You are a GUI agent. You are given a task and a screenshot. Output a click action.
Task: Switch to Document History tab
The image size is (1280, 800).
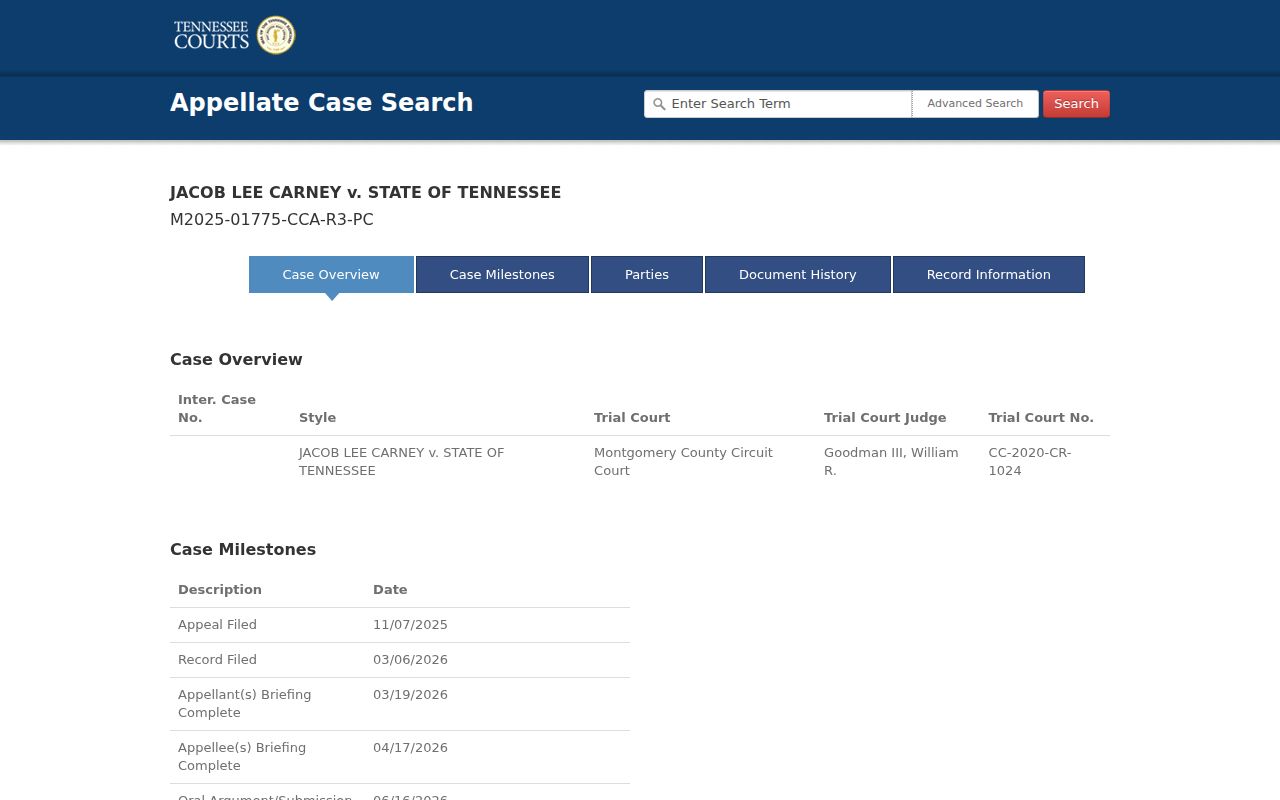pos(798,274)
